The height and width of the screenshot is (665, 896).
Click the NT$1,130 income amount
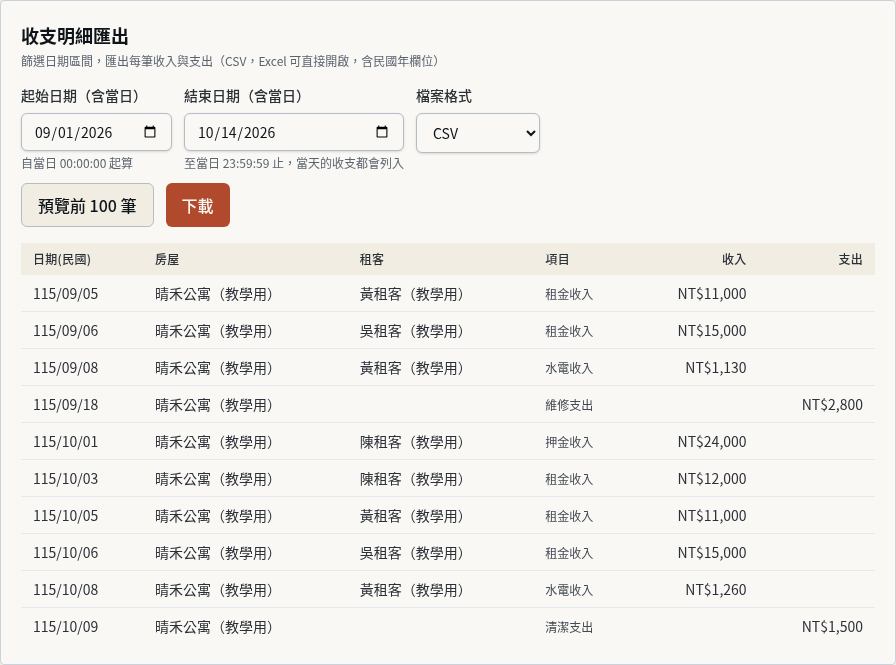pos(716,368)
